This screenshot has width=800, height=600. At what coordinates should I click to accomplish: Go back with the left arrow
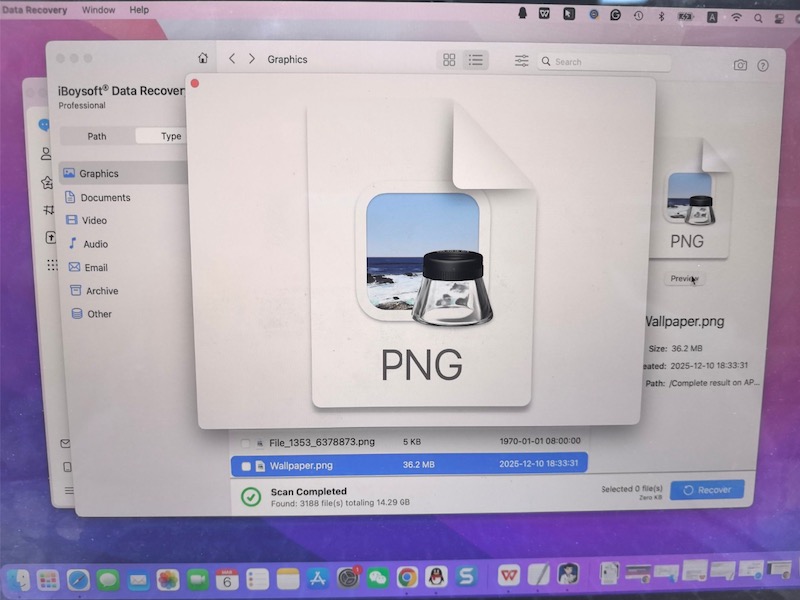[x=232, y=59]
